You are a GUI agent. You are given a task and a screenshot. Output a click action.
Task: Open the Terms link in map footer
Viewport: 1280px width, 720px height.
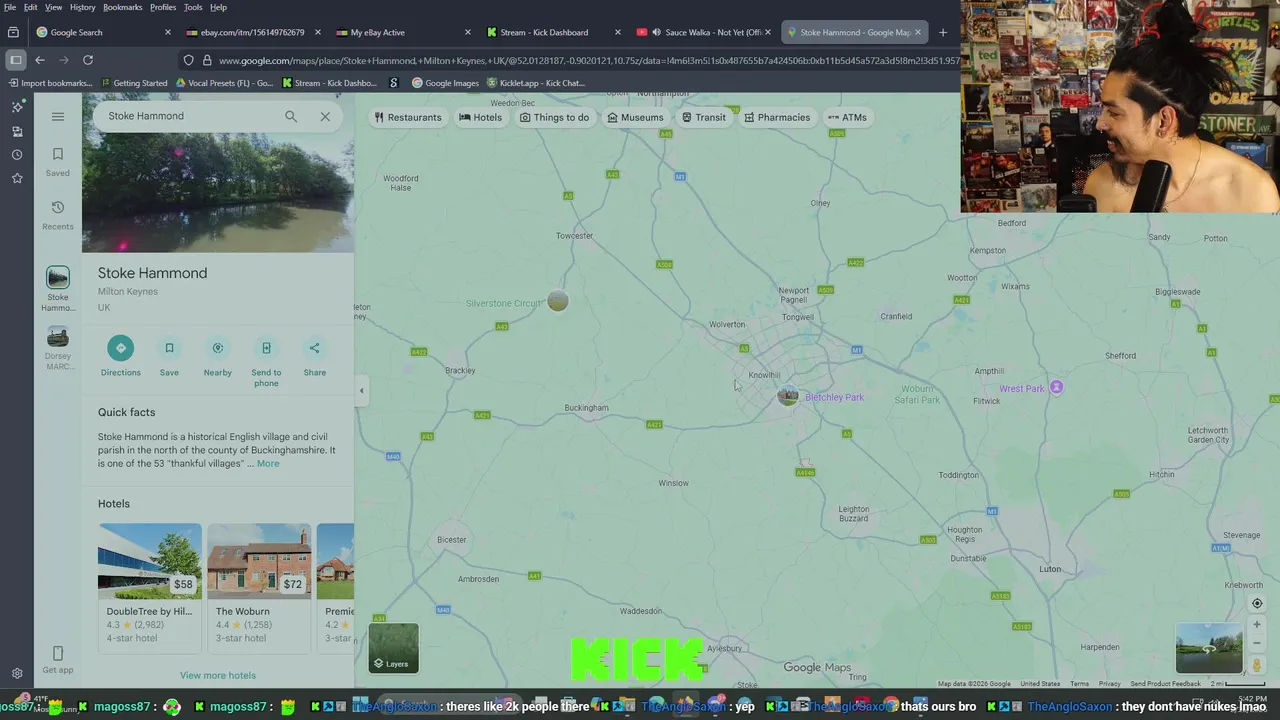(1079, 684)
